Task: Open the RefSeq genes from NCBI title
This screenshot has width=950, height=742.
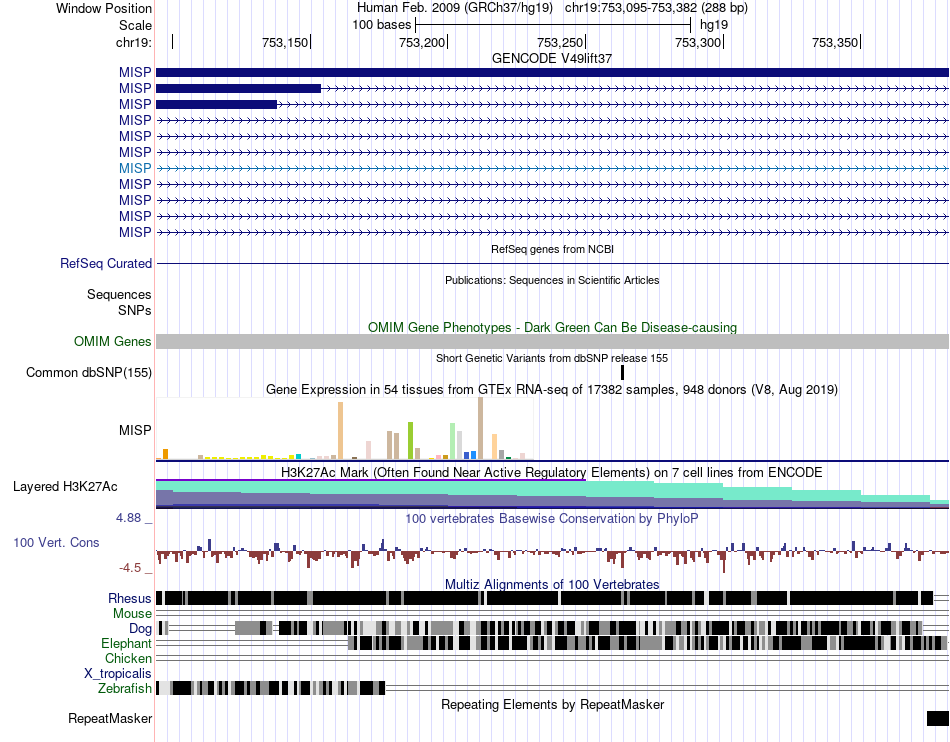Action: click(x=552, y=249)
